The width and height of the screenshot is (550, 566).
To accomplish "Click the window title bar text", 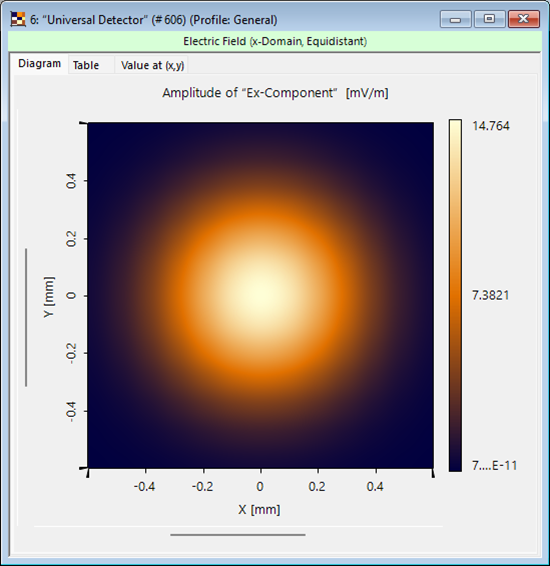I will point(154,20).
